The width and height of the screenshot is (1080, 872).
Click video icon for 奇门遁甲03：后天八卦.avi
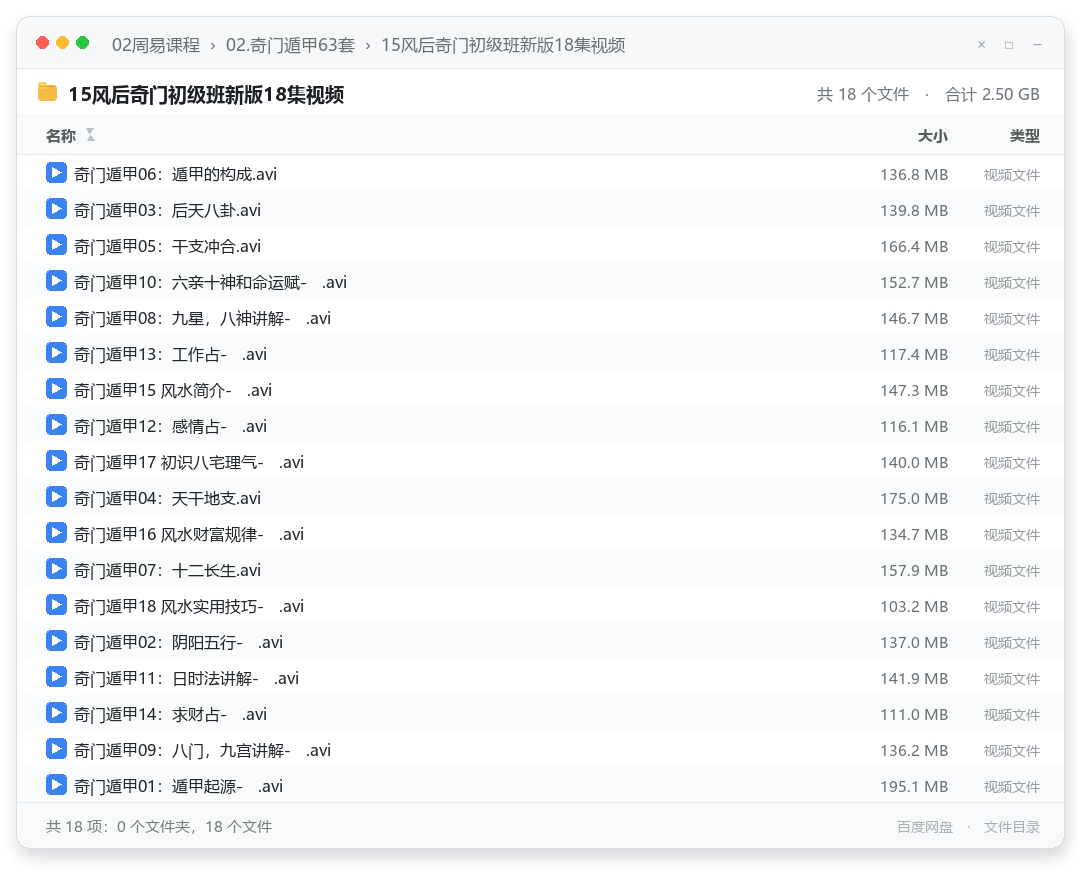tap(56, 209)
